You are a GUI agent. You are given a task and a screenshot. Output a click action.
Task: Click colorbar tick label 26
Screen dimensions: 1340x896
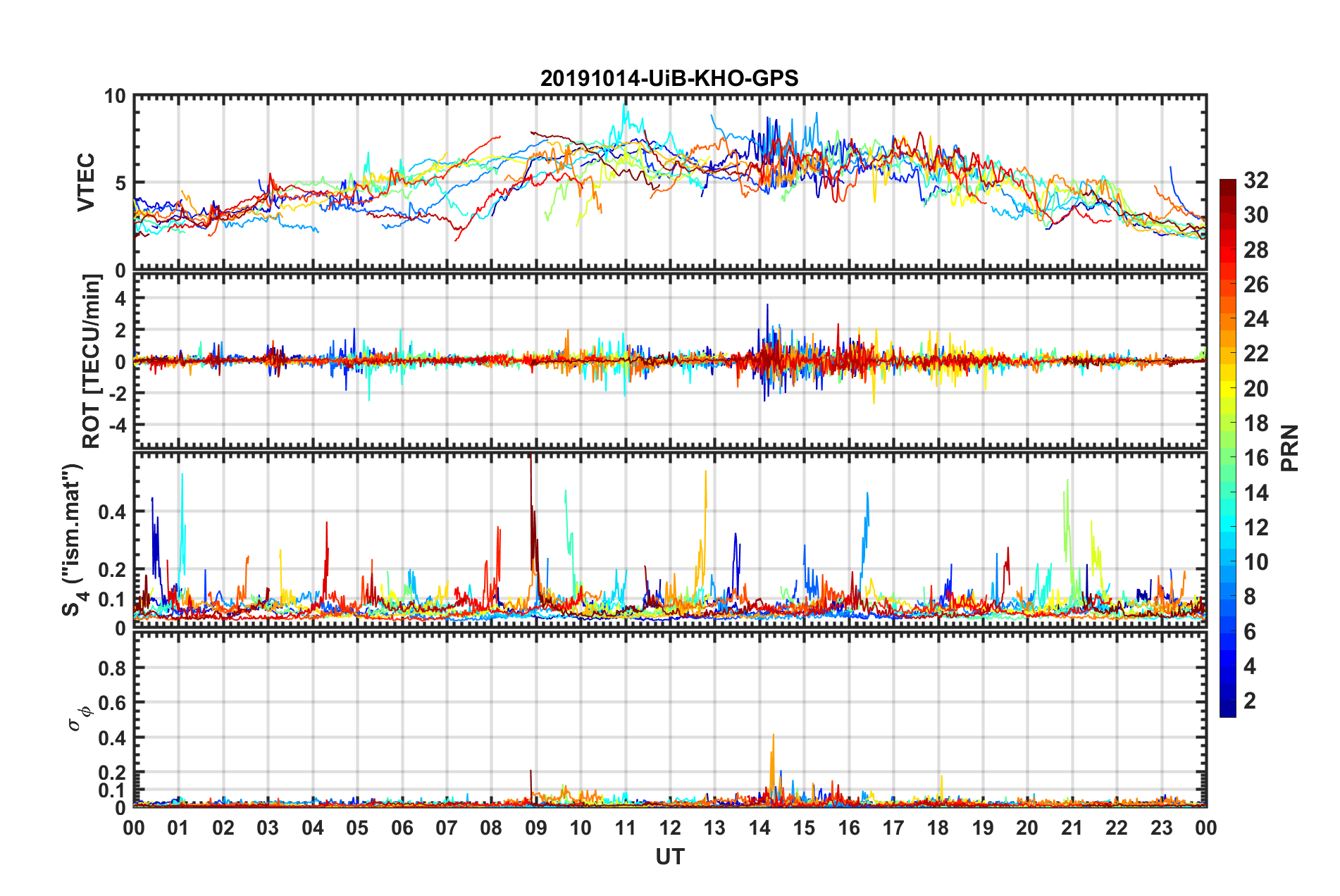coord(1255,285)
